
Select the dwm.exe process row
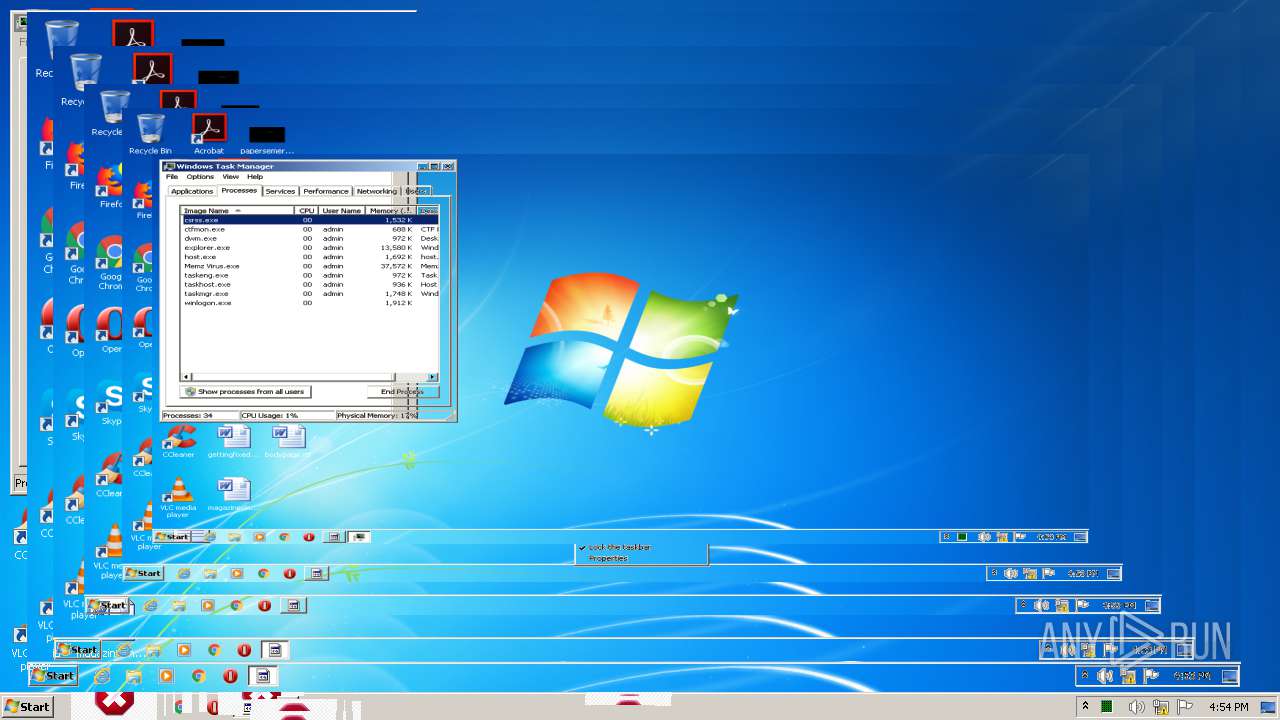(309, 238)
